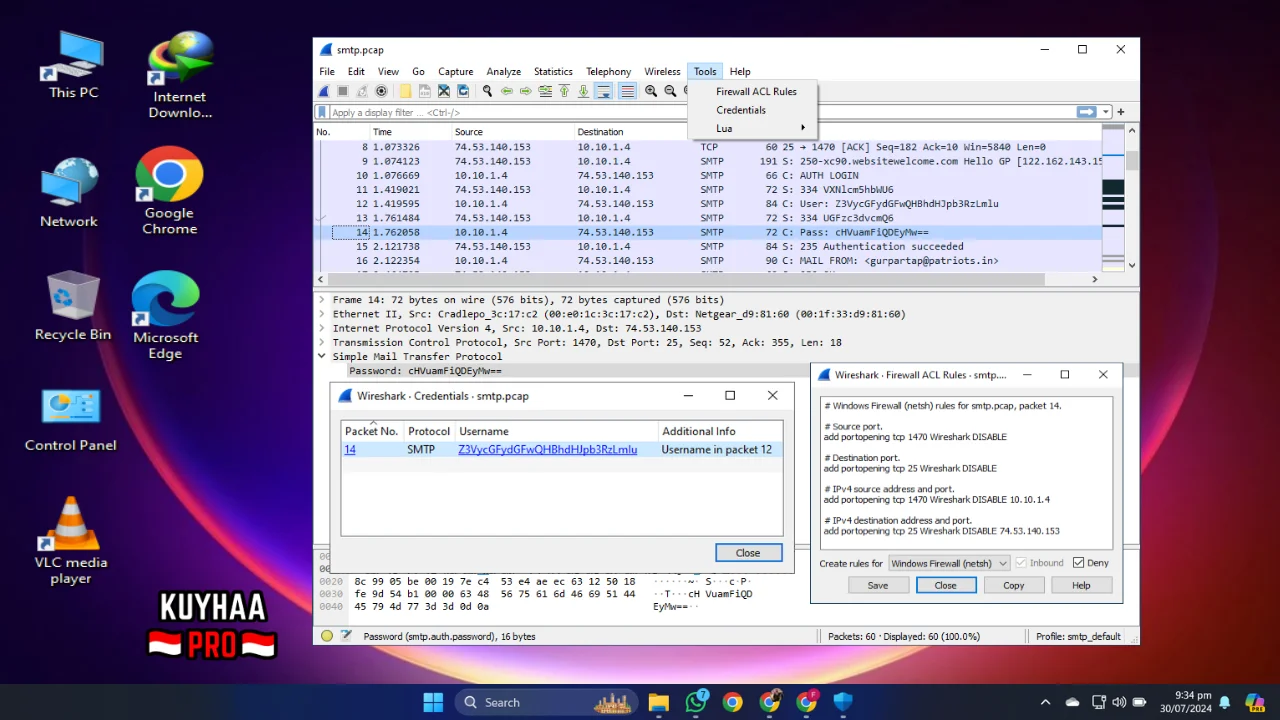Viewport: 1280px width, 720px height.
Task: Expand Internet Protocol Version 4 row
Action: pos(322,328)
